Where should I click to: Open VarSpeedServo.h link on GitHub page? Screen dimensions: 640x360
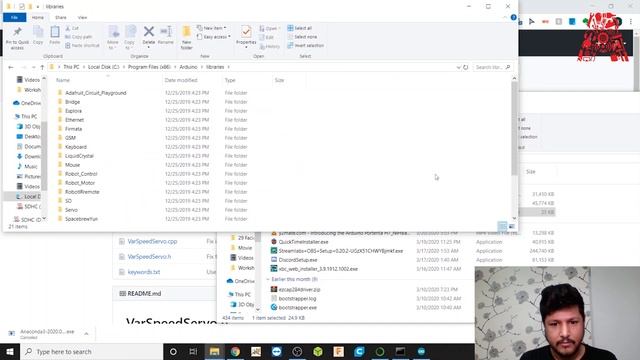tap(149, 257)
